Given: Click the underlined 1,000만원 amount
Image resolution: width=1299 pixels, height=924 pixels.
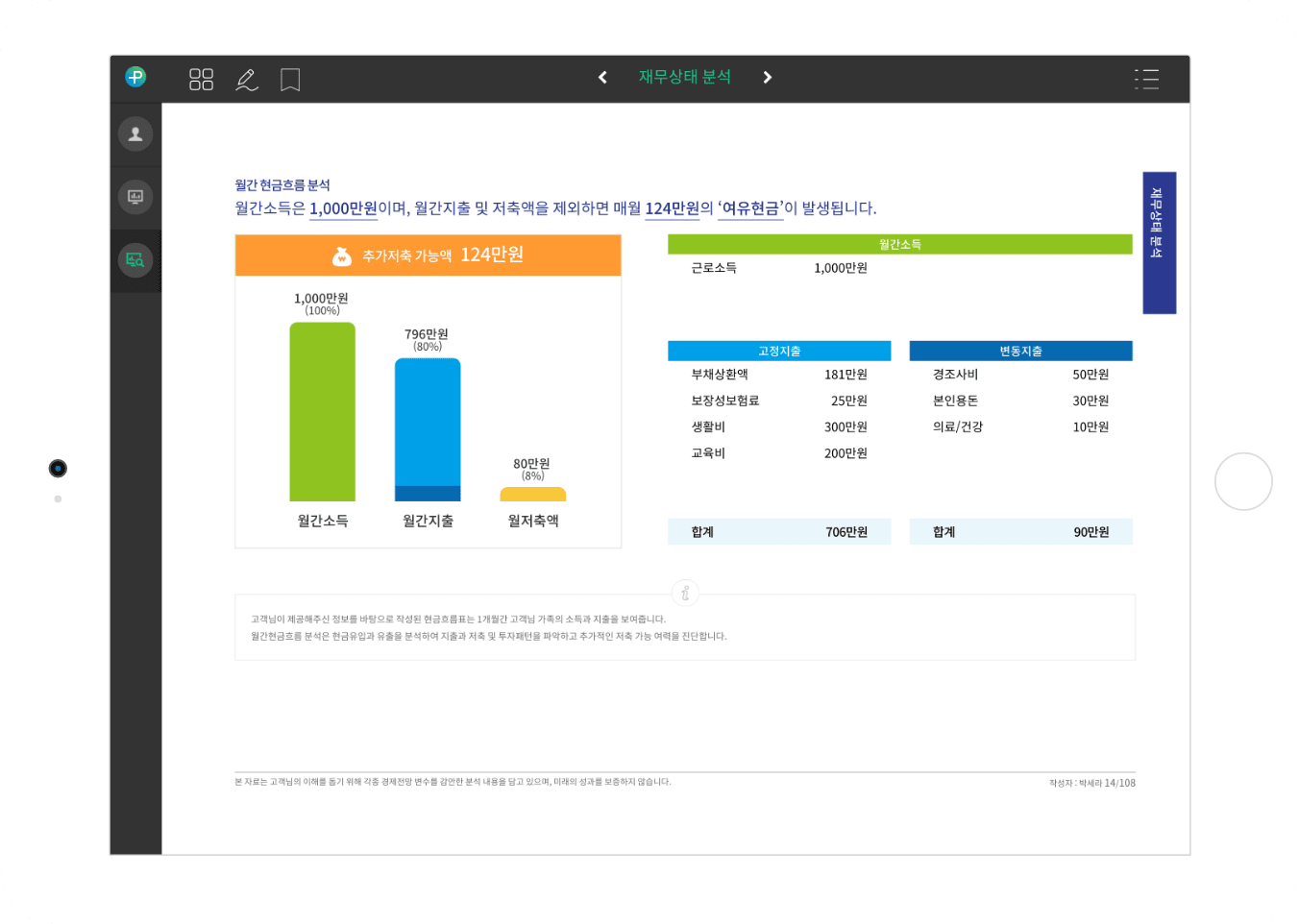Looking at the screenshot, I should click(343, 208).
